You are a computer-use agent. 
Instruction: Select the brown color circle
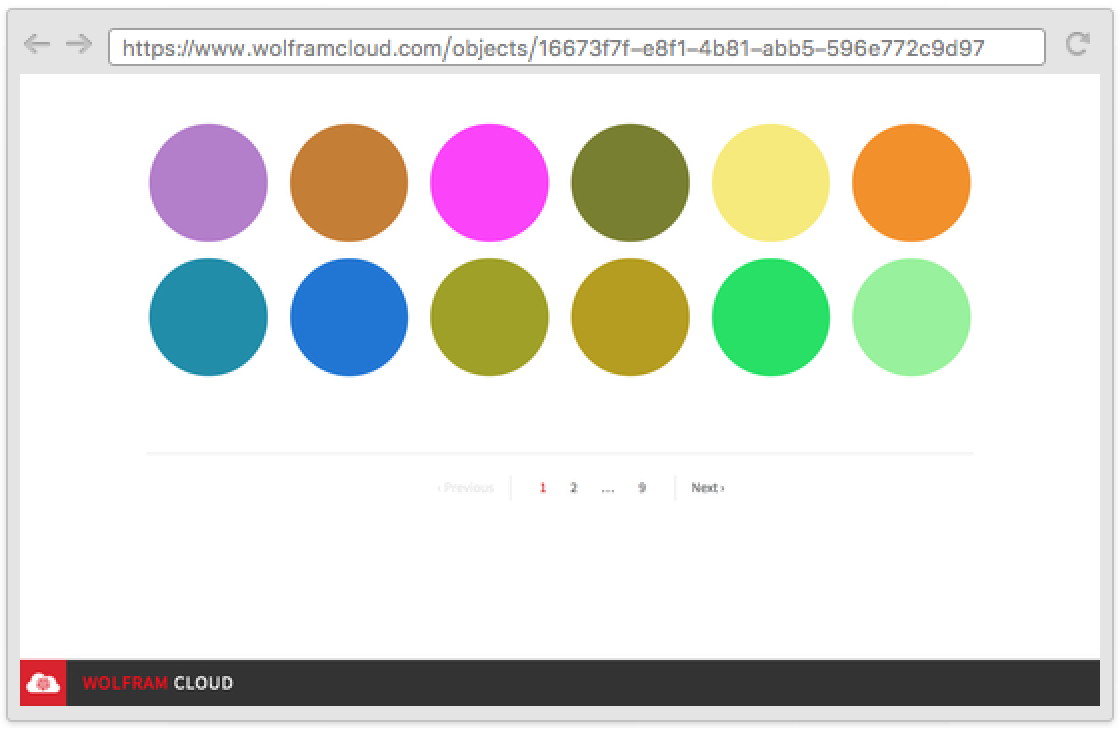[349, 183]
